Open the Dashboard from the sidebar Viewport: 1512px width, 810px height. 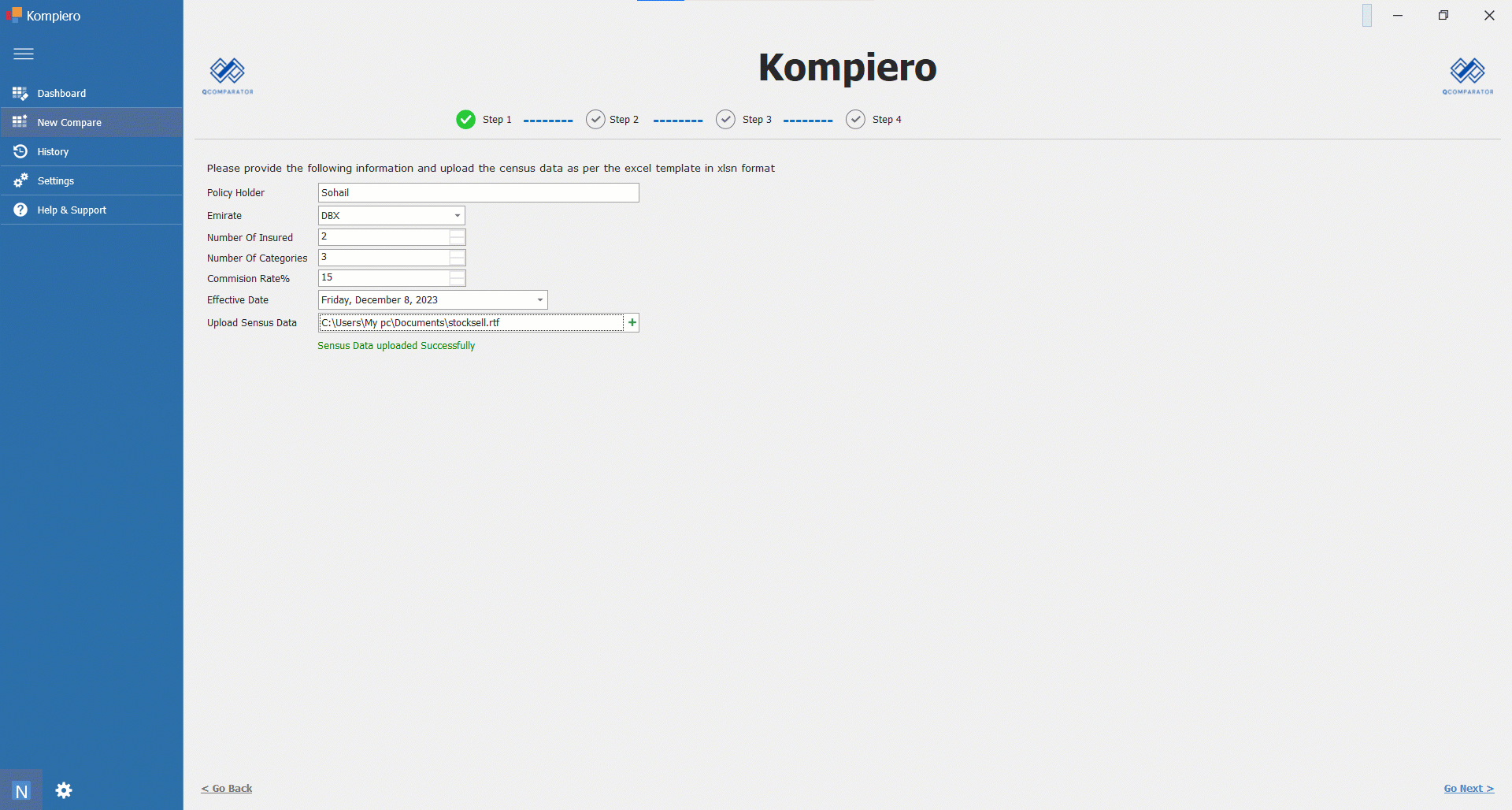61,93
